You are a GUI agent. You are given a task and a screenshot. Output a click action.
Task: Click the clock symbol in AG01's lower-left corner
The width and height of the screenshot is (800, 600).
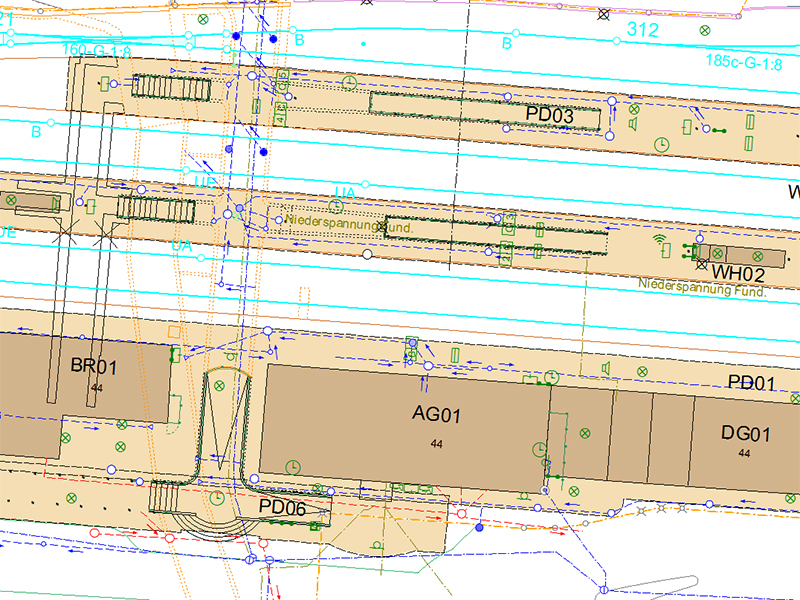point(293,467)
